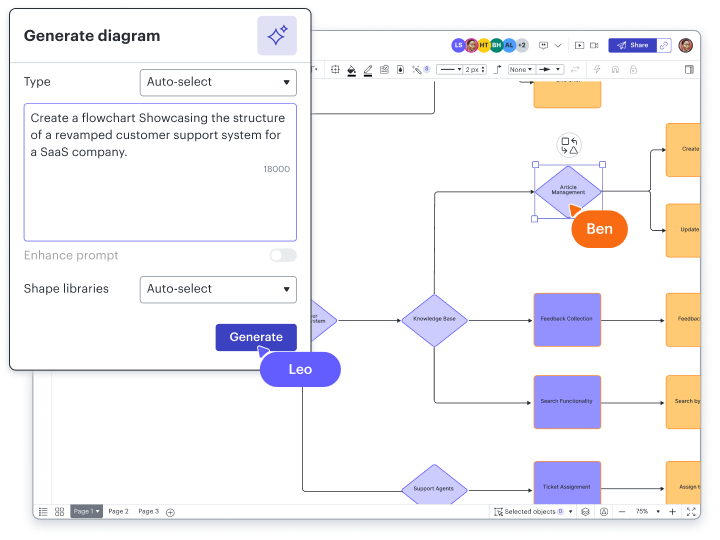Screen dimensions: 720x540
Task: Open the comments icon in header
Action: point(544,45)
